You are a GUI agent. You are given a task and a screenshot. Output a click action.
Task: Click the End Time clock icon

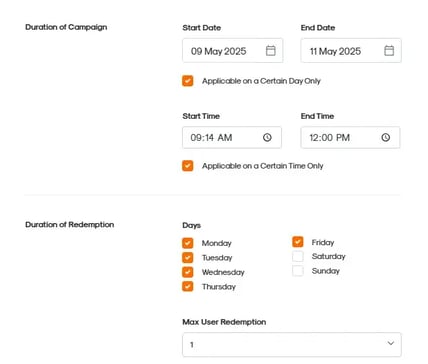point(385,137)
